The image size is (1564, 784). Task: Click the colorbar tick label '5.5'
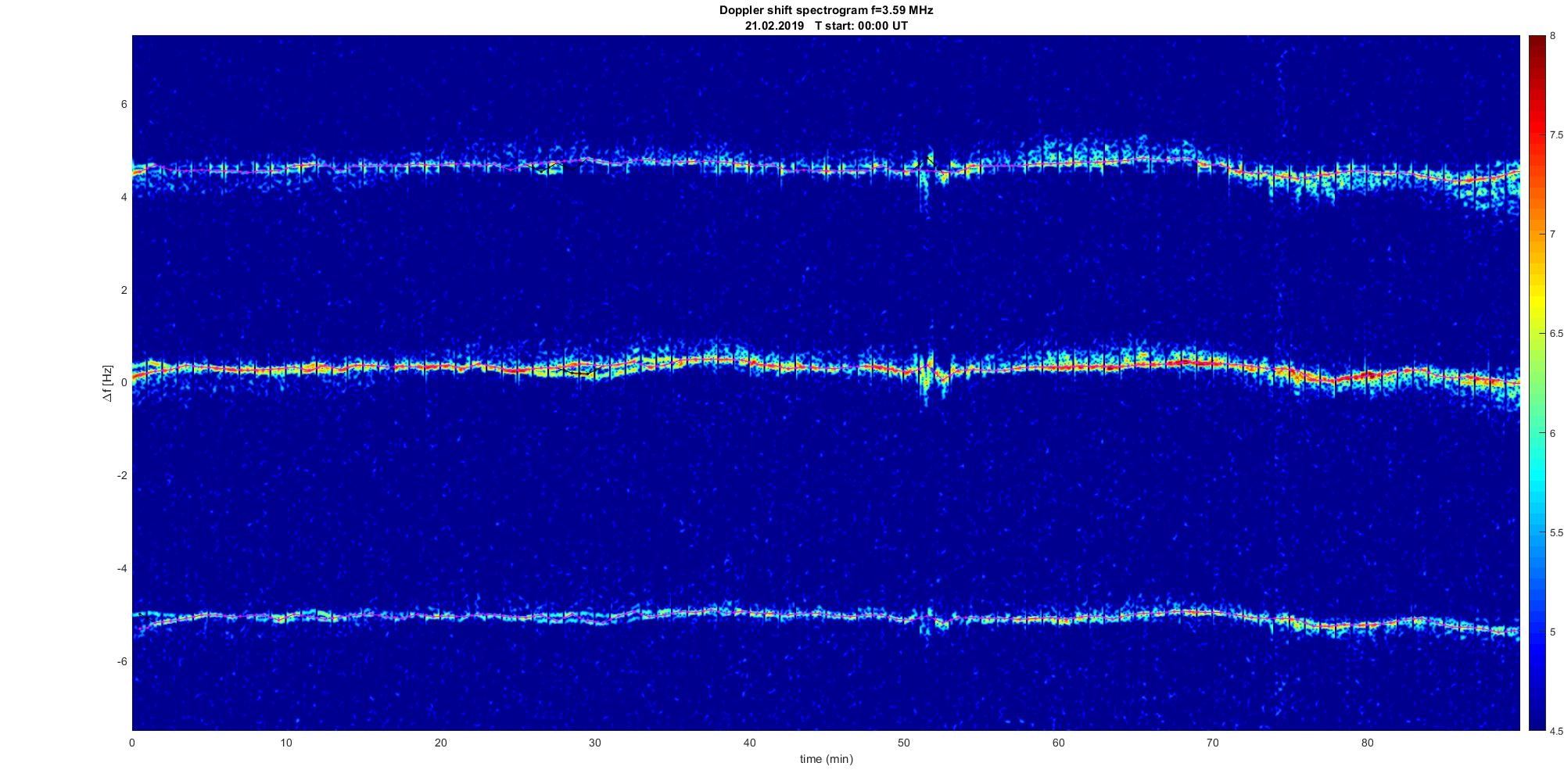(1557, 532)
